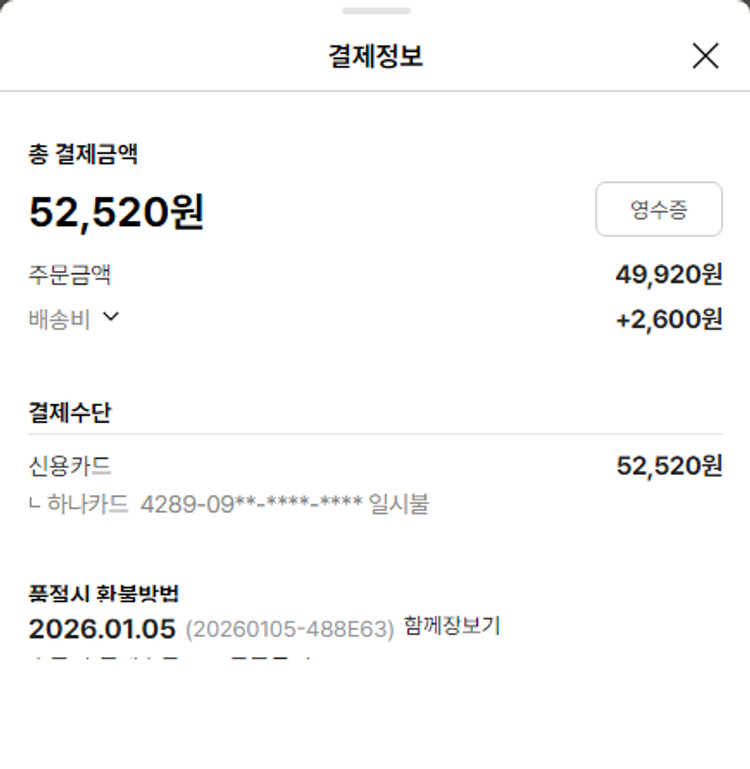750x769 pixels.
Task: Click the 함께장보기 label
Action: (x=452, y=626)
